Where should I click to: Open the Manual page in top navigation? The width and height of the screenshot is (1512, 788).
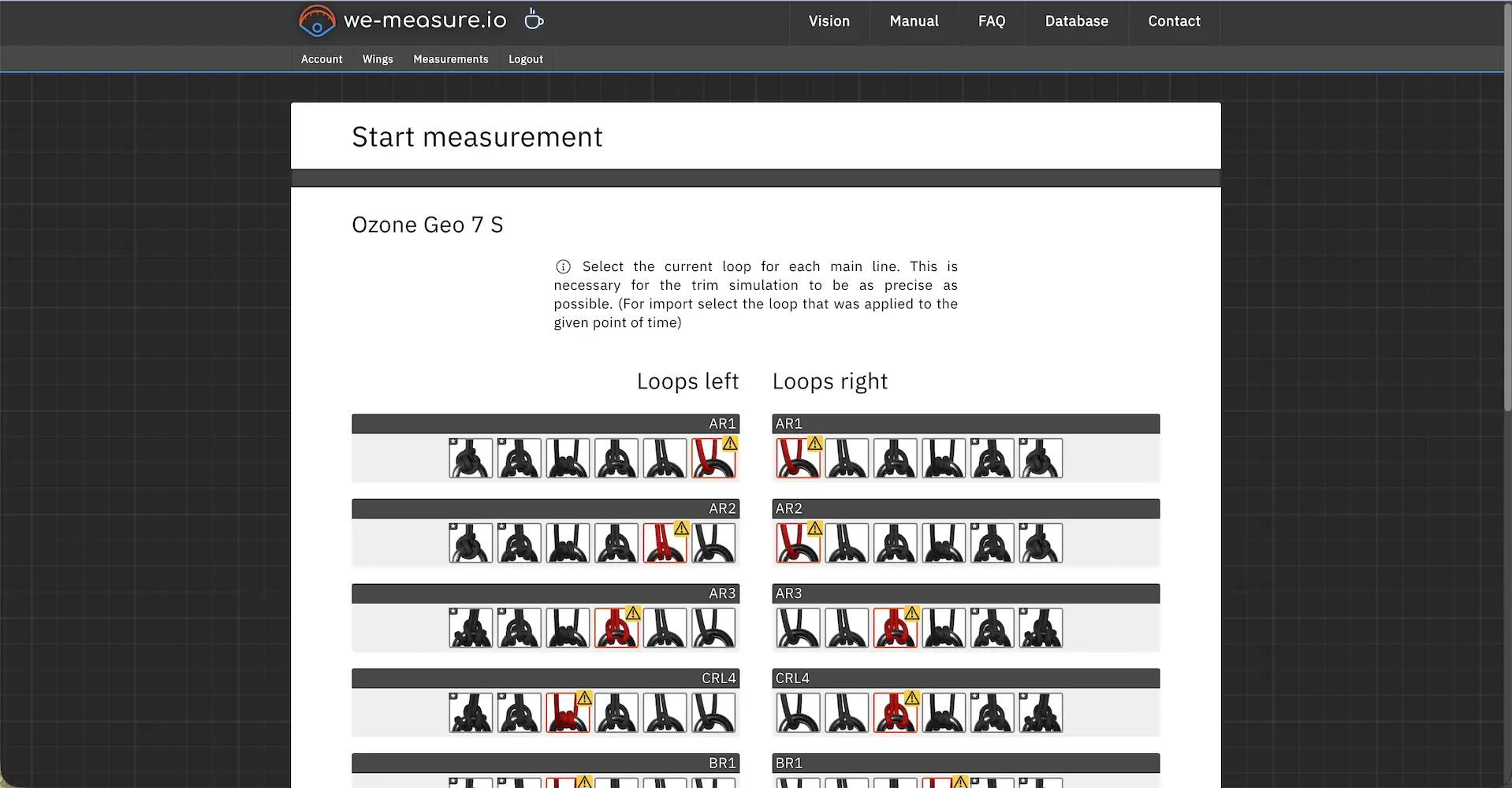click(914, 22)
